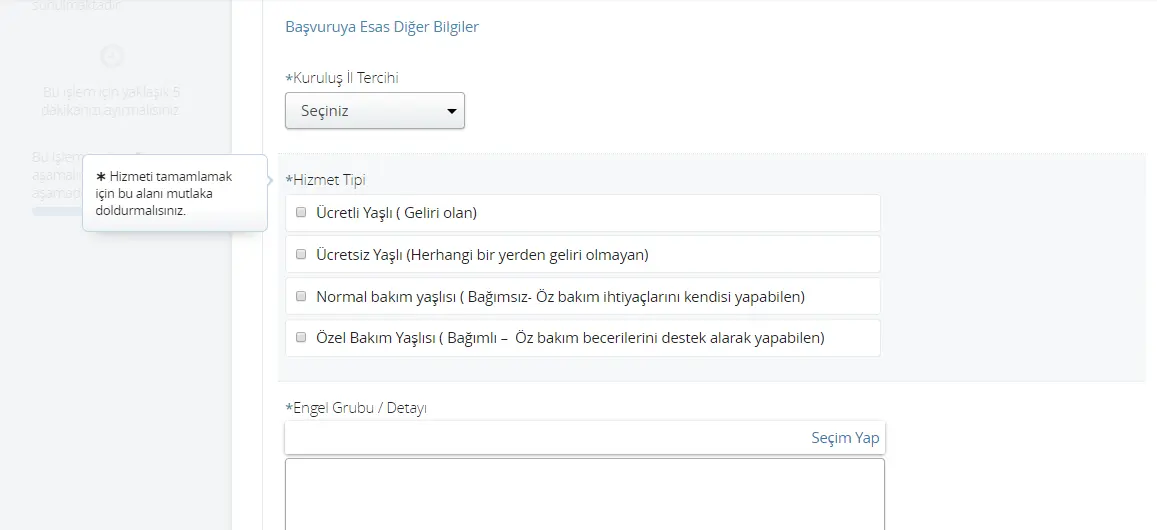This screenshot has width=1157, height=530.
Task: Tick the Ücretsiz Yaşlı checkbox
Action: [301, 254]
